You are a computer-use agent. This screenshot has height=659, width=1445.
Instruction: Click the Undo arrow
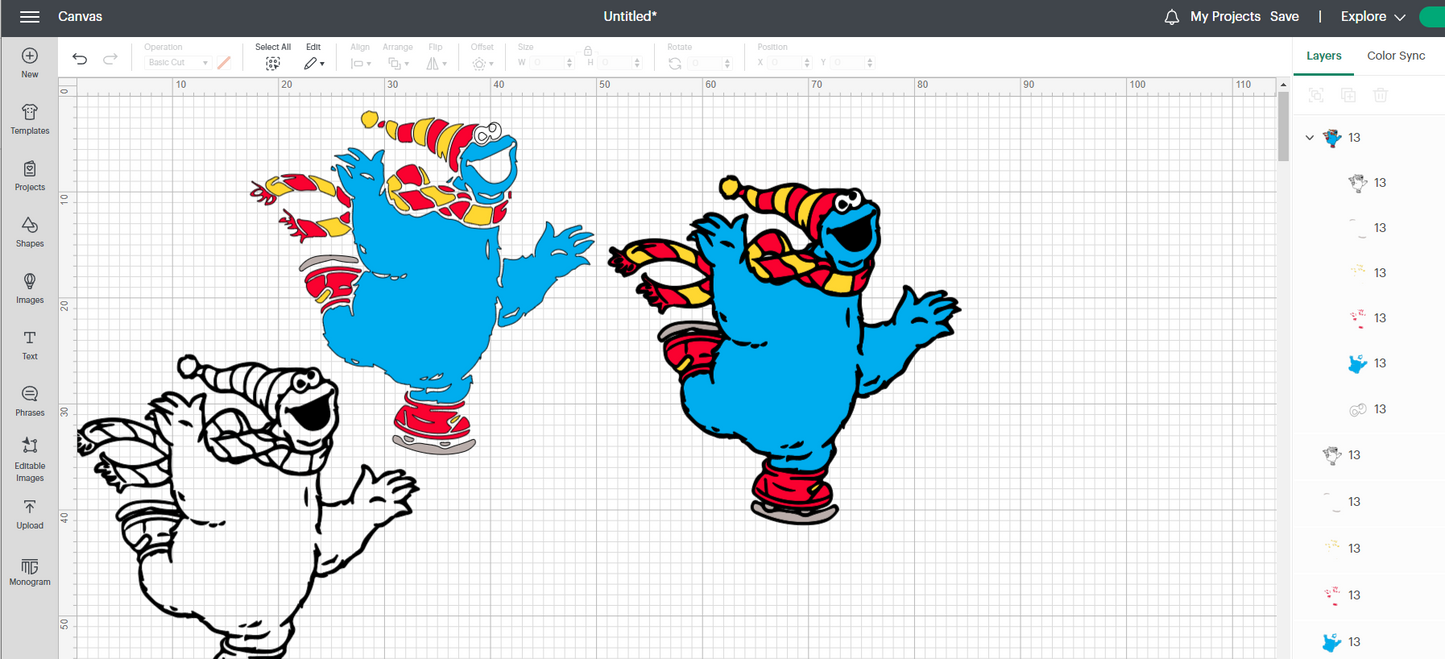coord(80,60)
